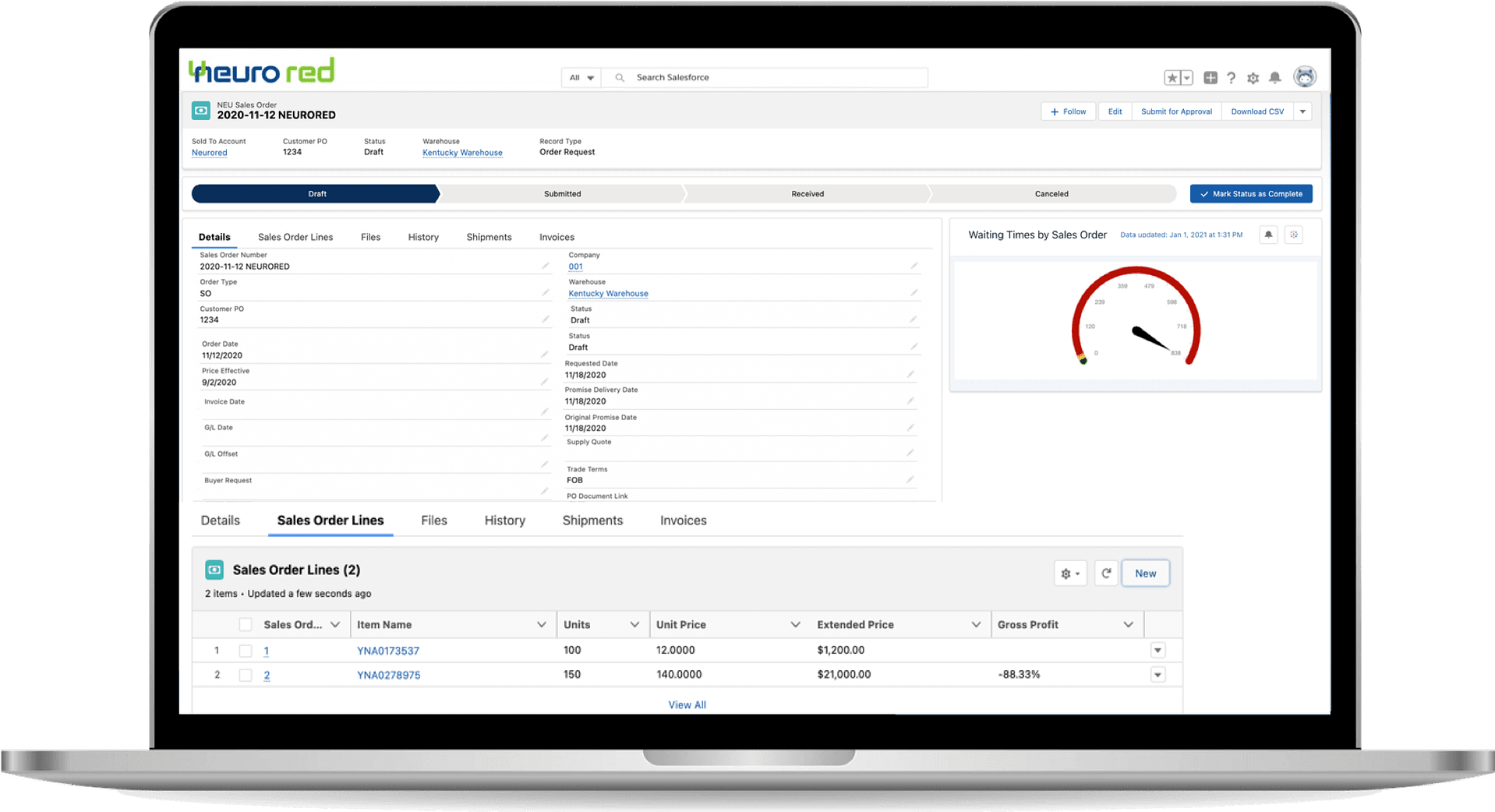Screen dimensions: 1495x812
Task: Click the waiting times gauge chart
Action: pyautogui.click(x=1136, y=316)
